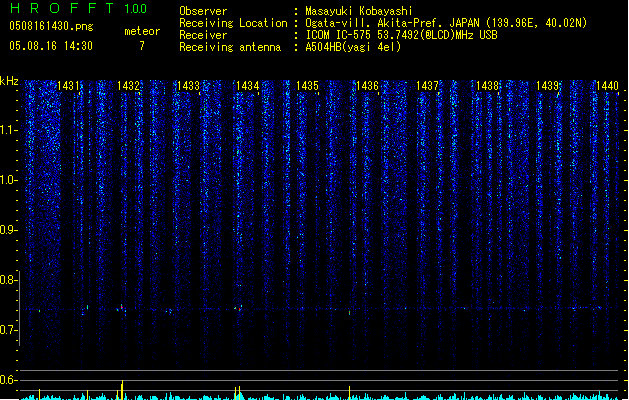Click the 1.0 kHz axis label
The image size is (629, 400).
coord(8,180)
